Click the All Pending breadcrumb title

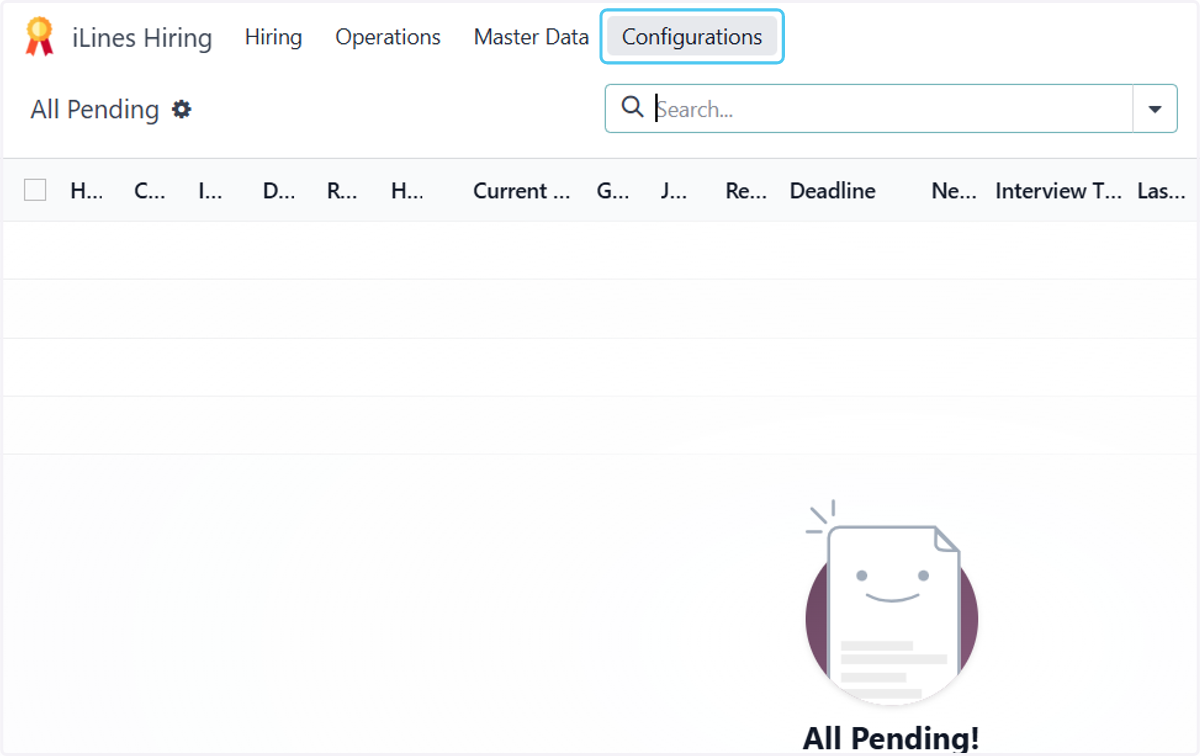[95, 109]
